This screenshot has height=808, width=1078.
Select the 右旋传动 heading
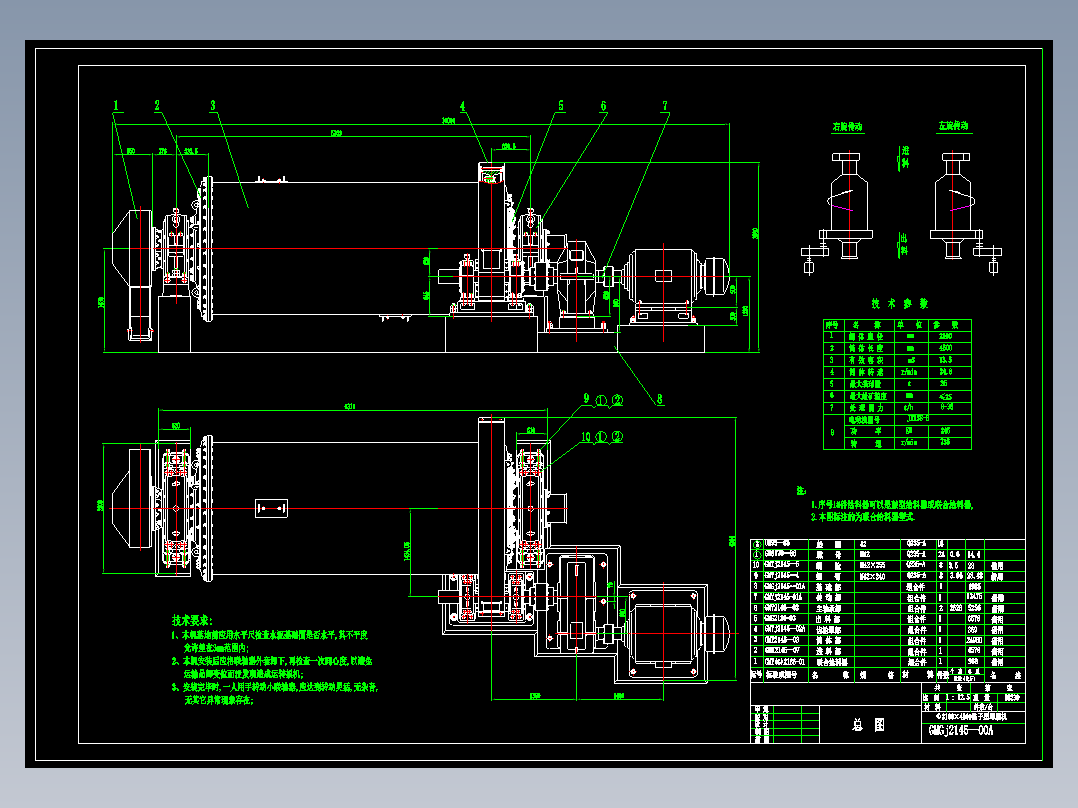click(x=847, y=127)
